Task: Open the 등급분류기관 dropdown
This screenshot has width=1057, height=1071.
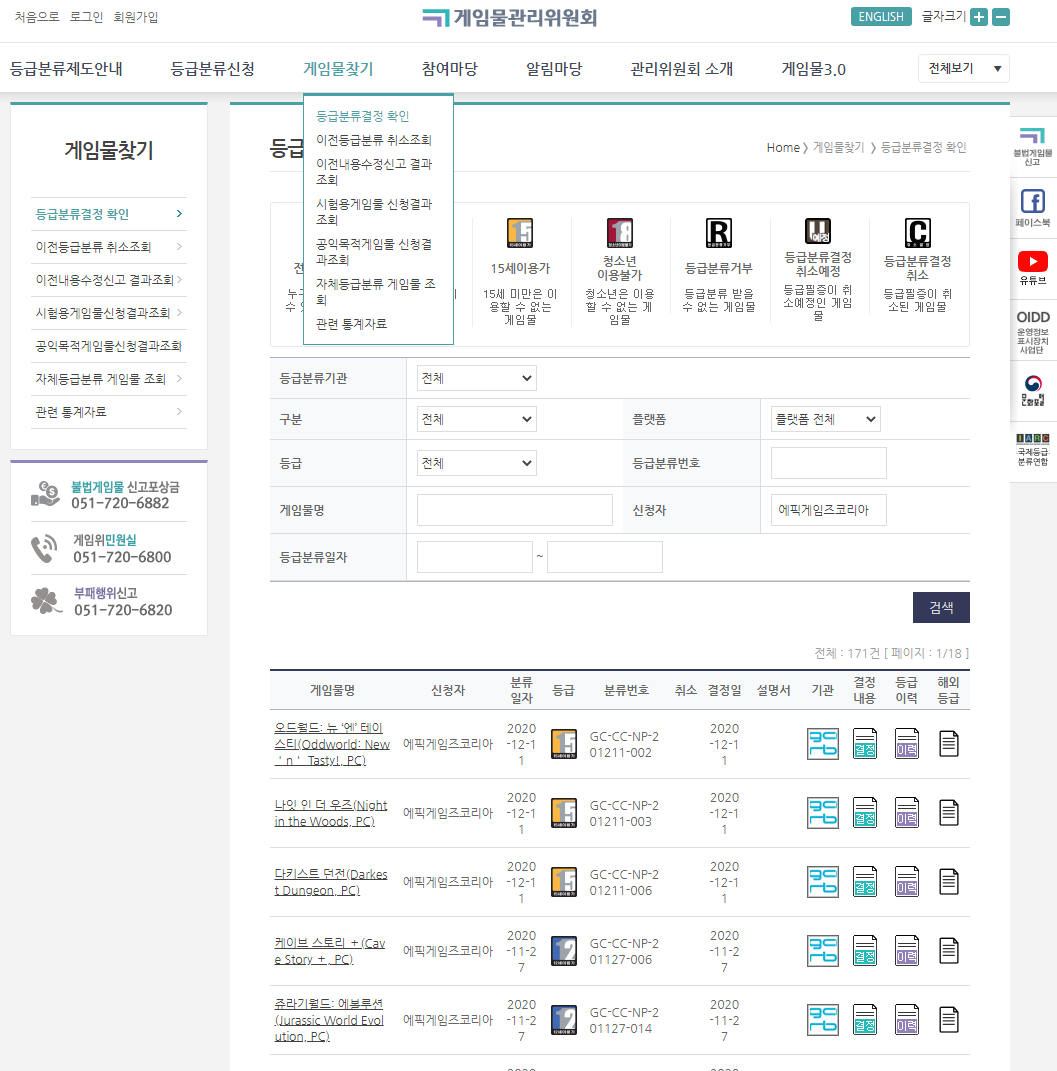Action: click(477, 378)
